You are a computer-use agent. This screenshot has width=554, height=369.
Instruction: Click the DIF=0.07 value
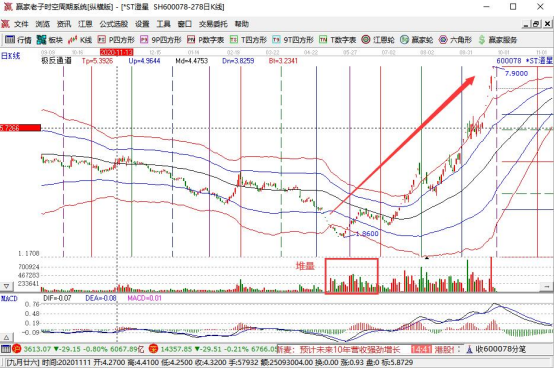pyautogui.click(x=57, y=298)
